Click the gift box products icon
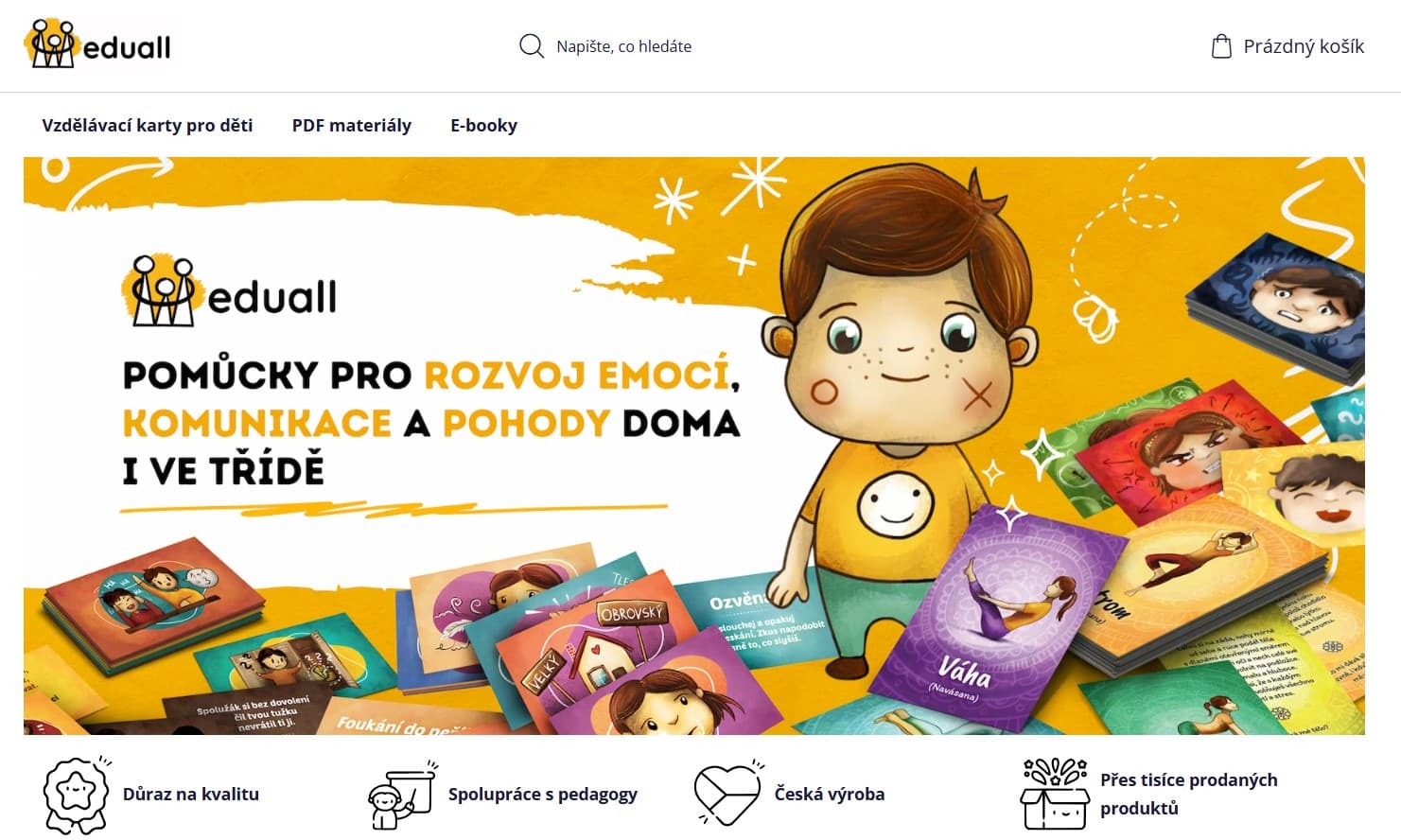 [x=1055, y=795]
